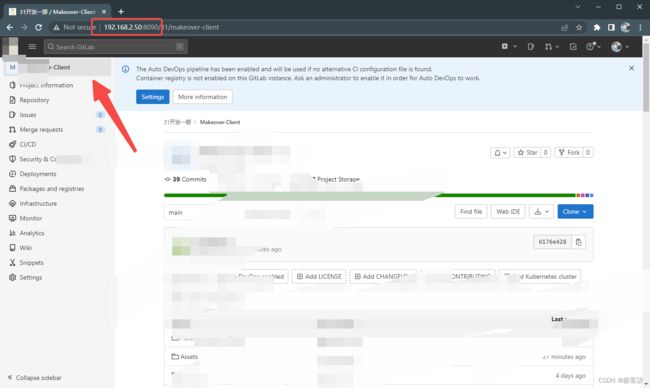Dismiss the Auto DevOps banner
This screenshot has width=650, height=388.
631,68
